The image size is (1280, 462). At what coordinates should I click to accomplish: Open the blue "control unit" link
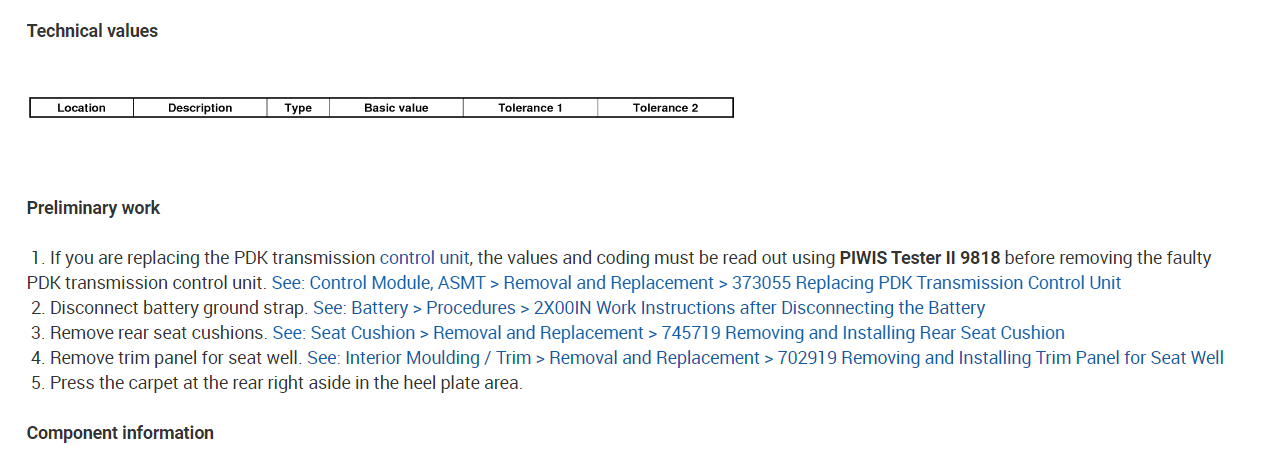click(424, 258)
